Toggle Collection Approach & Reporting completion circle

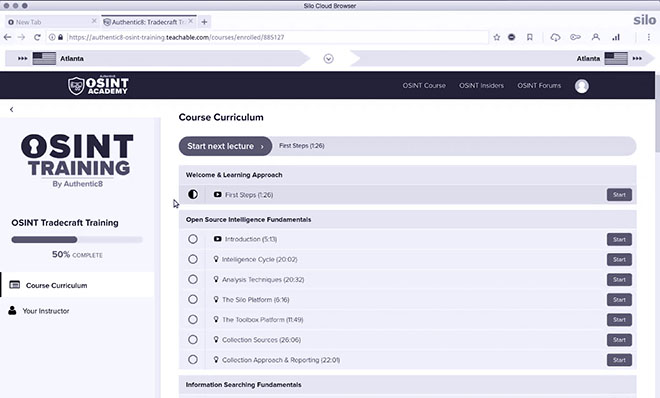click(193, 360)
